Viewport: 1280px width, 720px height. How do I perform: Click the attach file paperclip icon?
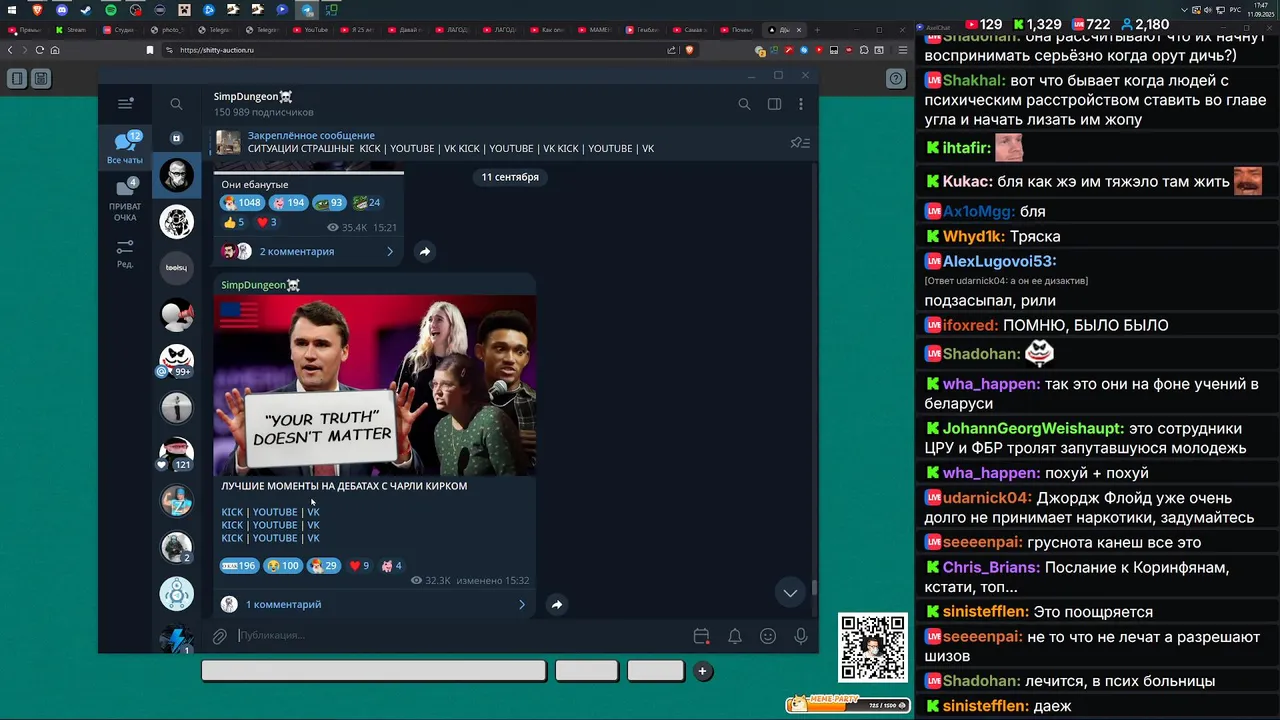click(220, 636)
